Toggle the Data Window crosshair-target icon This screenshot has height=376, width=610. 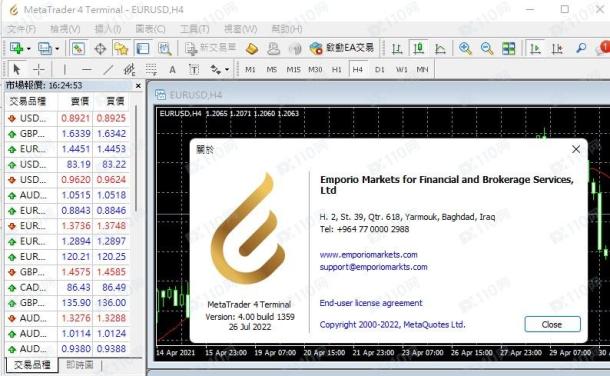(x=100, y=49)
